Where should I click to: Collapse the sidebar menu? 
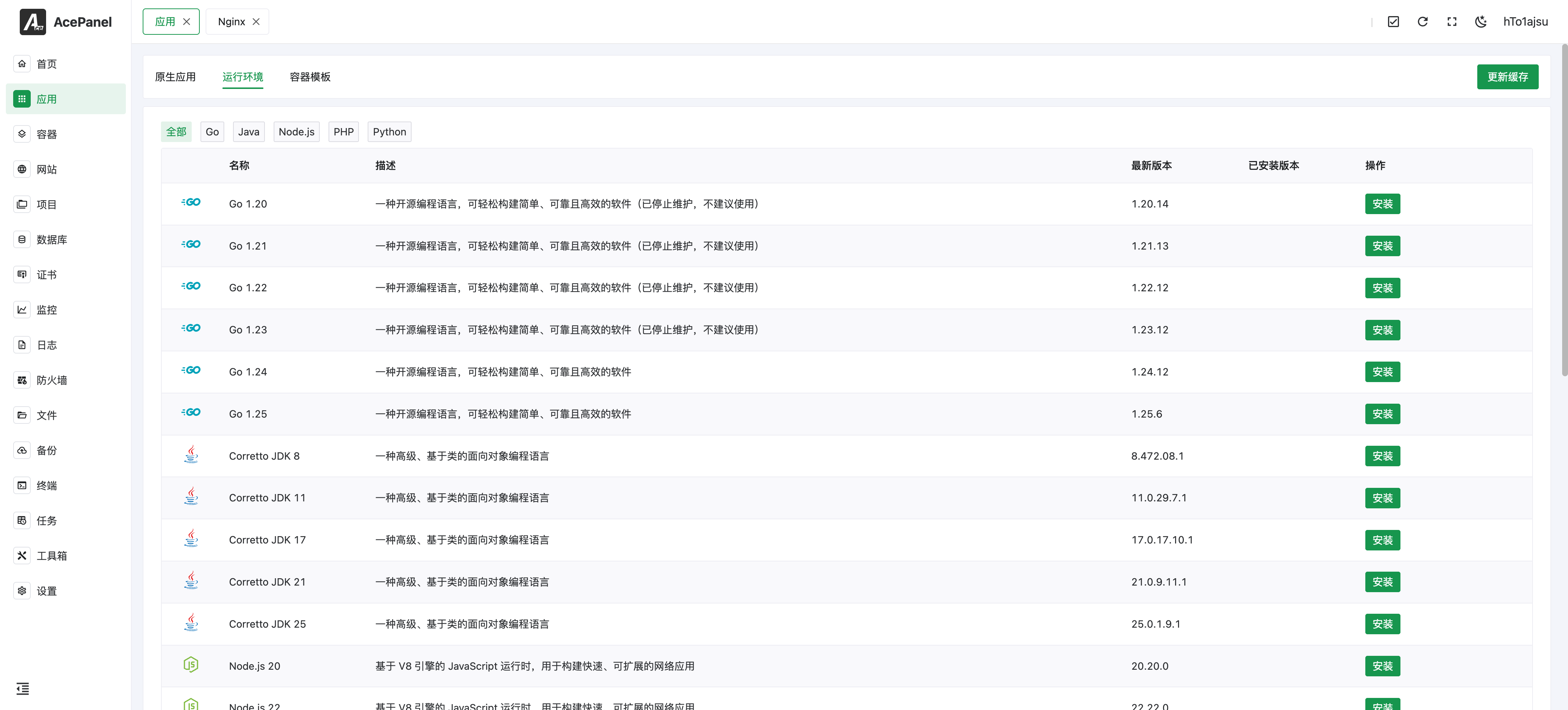(23, 689)
